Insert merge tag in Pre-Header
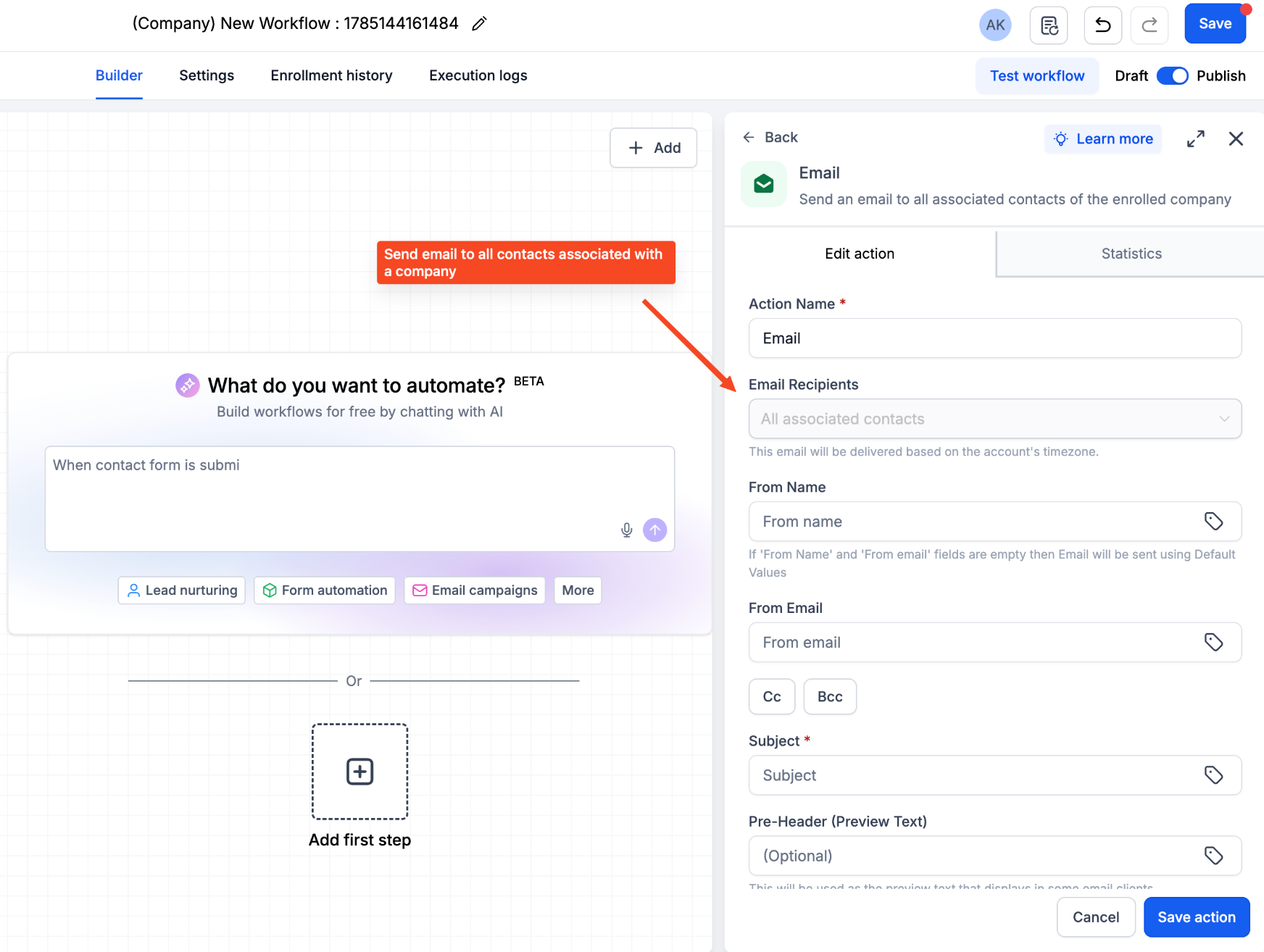Viewport: 1264px width, 952px height. (1214, 856)
